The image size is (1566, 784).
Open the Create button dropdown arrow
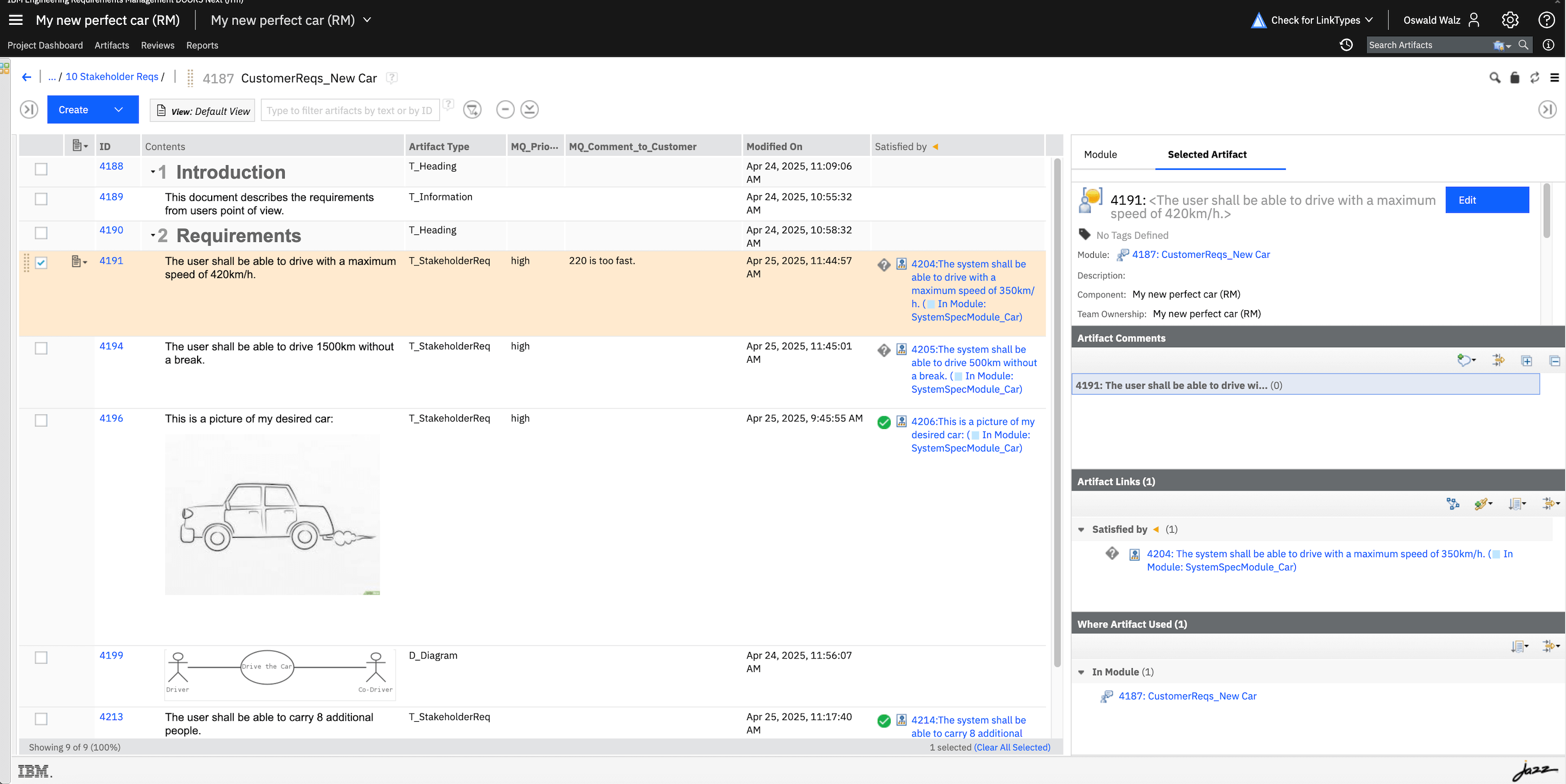[119, 109]
